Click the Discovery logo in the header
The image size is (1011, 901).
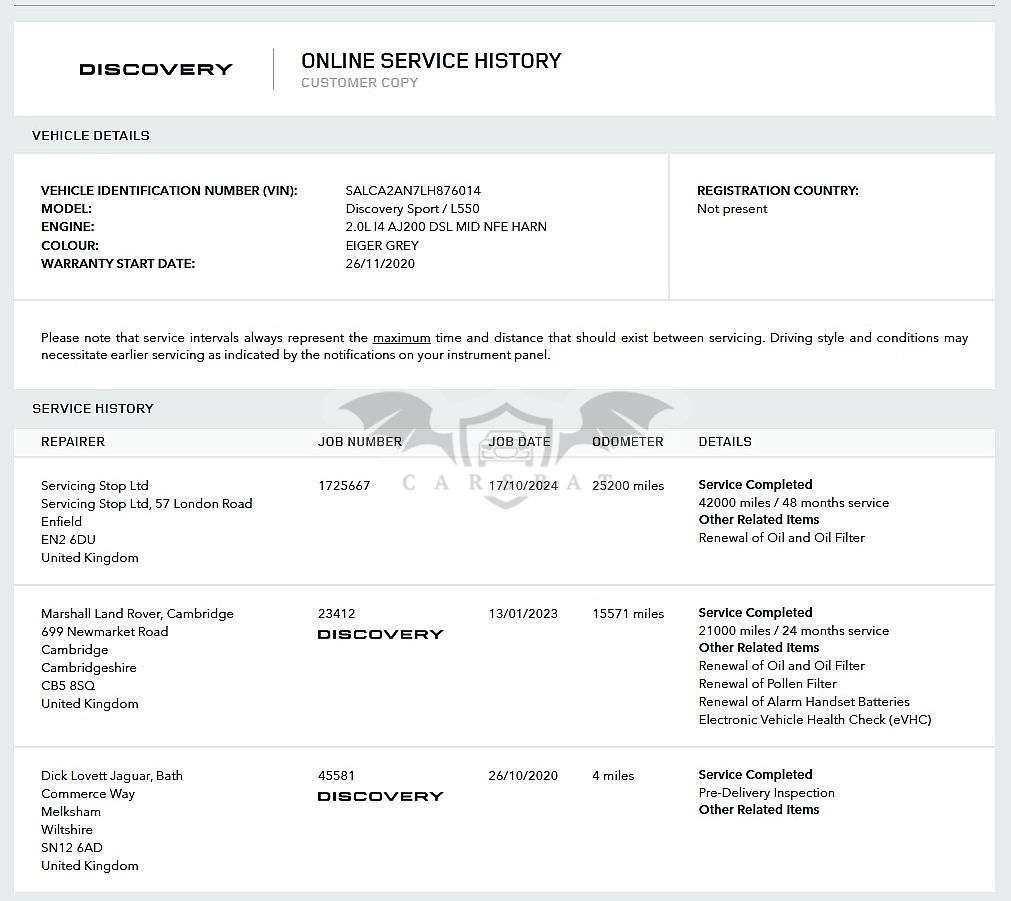155,69
